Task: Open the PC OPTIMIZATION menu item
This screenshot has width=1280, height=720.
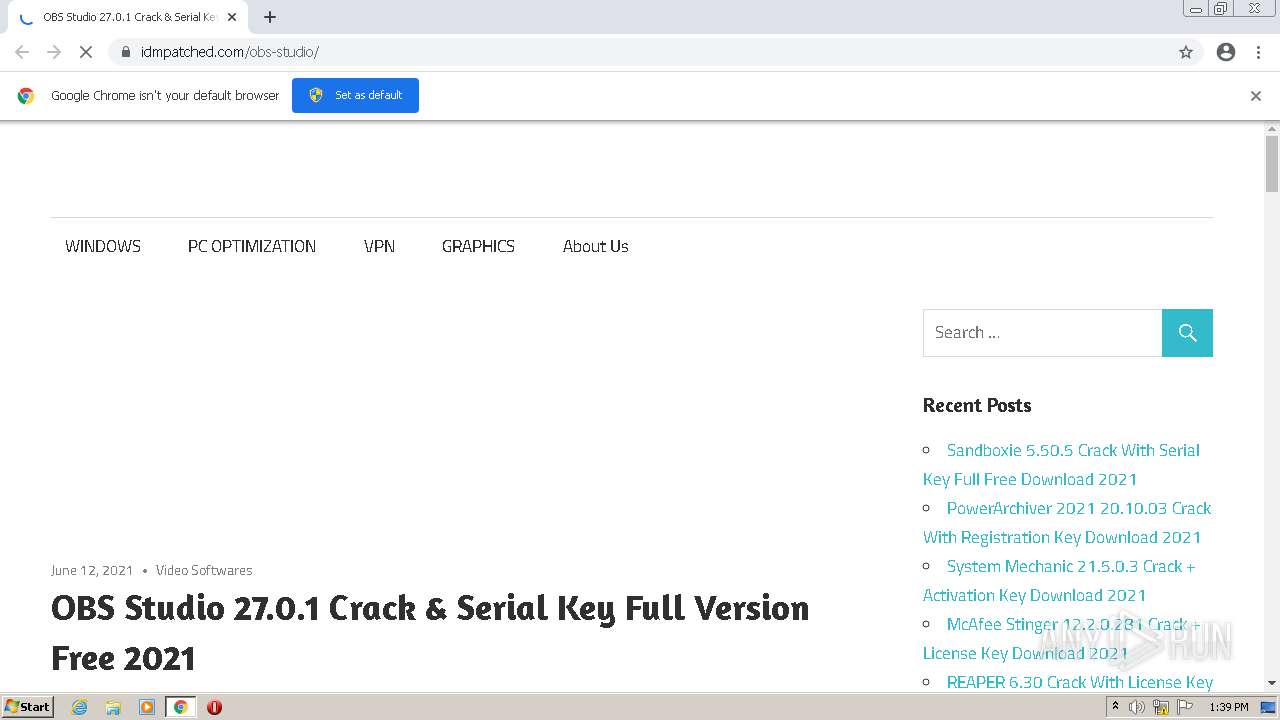Action: click(x=252, y=246)
